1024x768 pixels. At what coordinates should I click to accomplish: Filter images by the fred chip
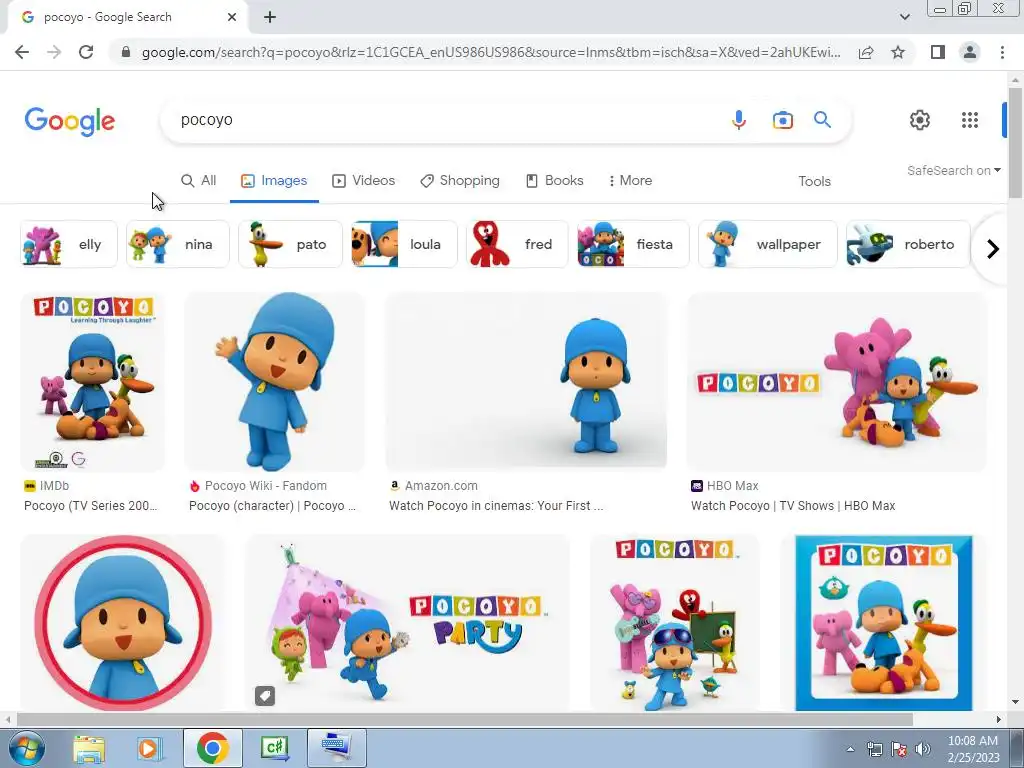pyautogui.click(x=517, y=244)
